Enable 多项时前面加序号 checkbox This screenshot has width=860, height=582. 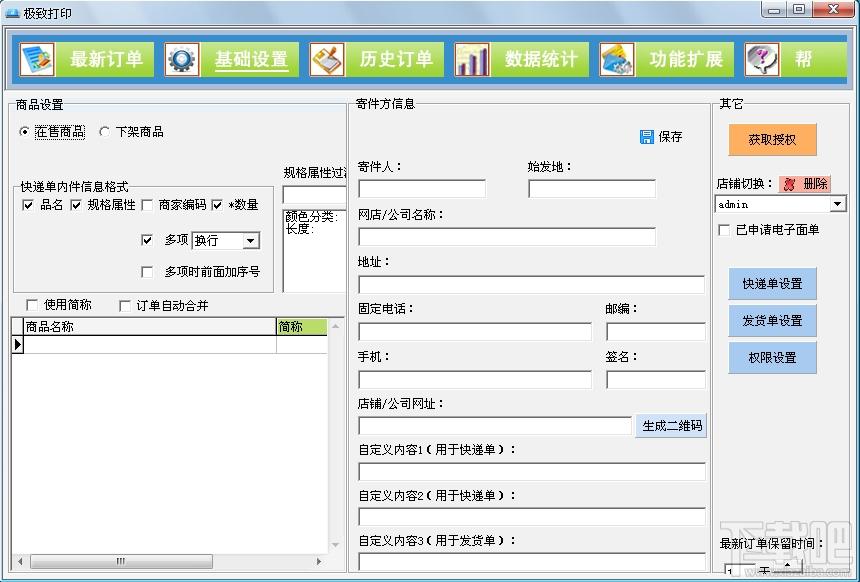tap(146, 272)
